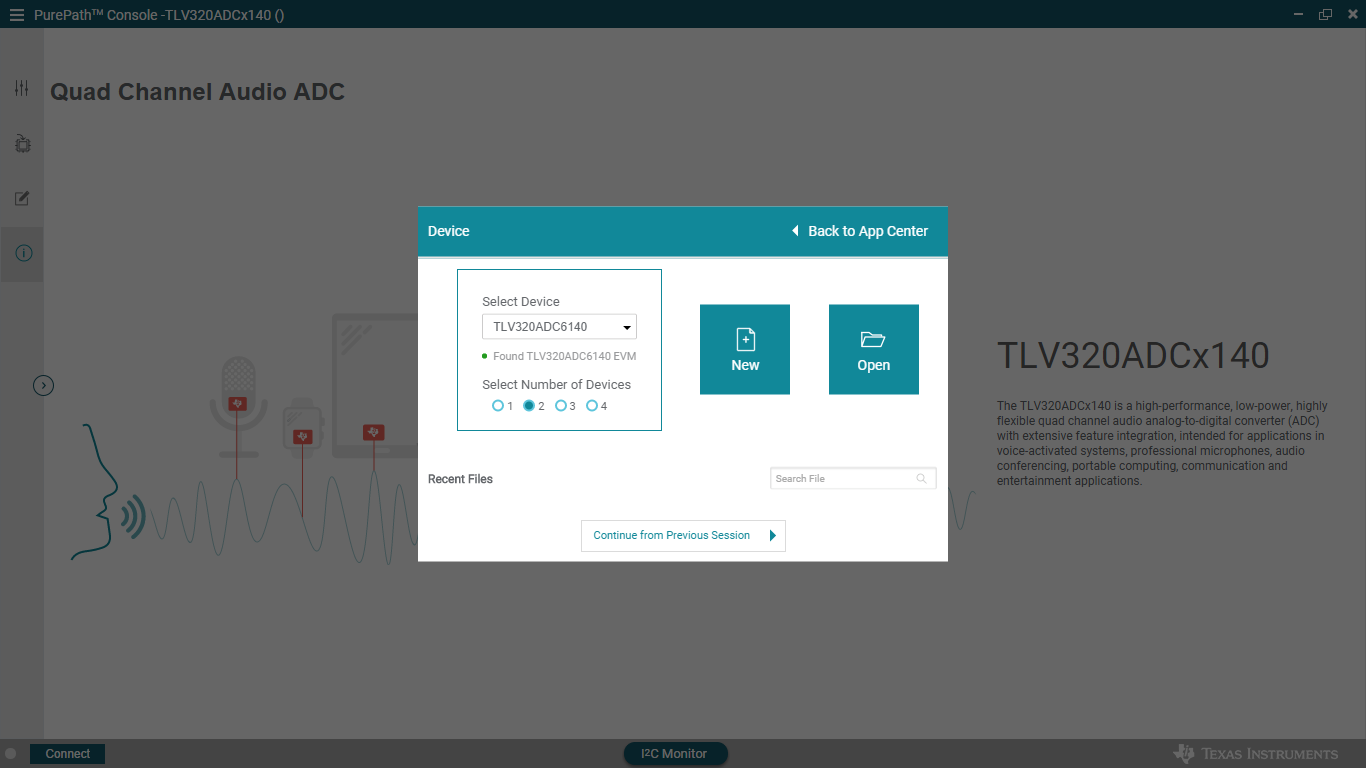Click the info circle sidebar icon
This screenshot has height=768, width=1366.
coord(23,254)
